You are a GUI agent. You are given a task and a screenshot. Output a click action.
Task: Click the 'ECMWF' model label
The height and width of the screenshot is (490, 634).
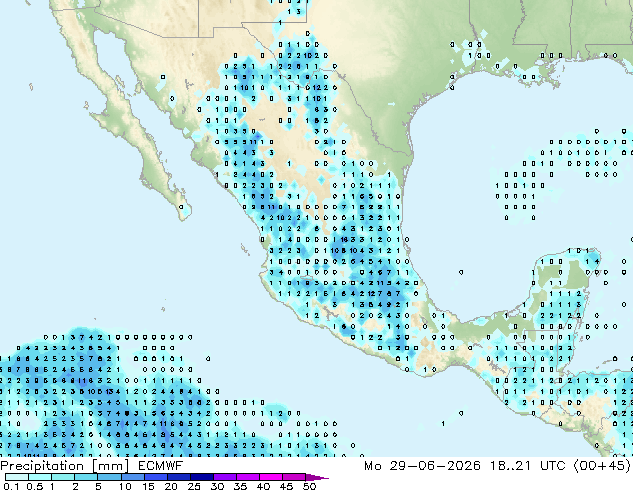161,466
